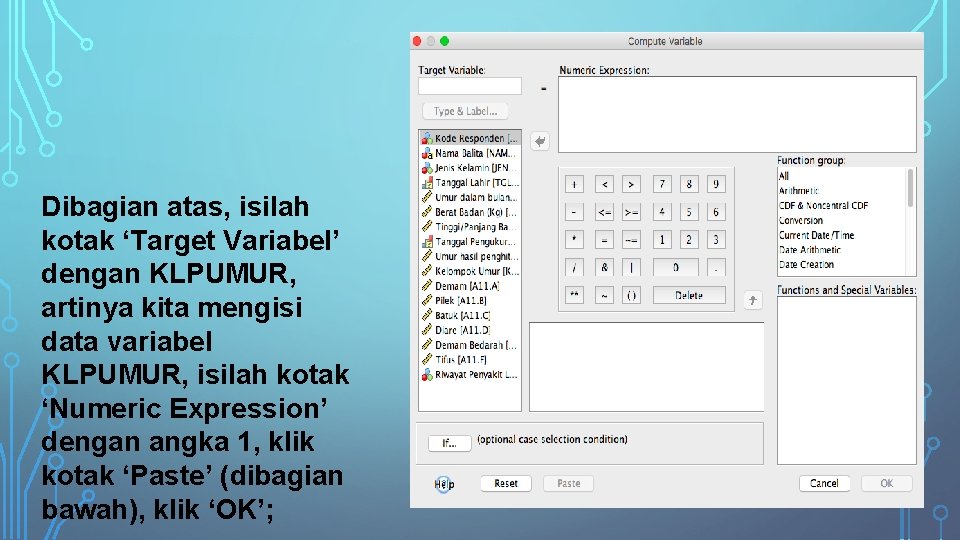Click the Reset button
The height and width of the screenshot is (540, 960).
pos(506,484)
